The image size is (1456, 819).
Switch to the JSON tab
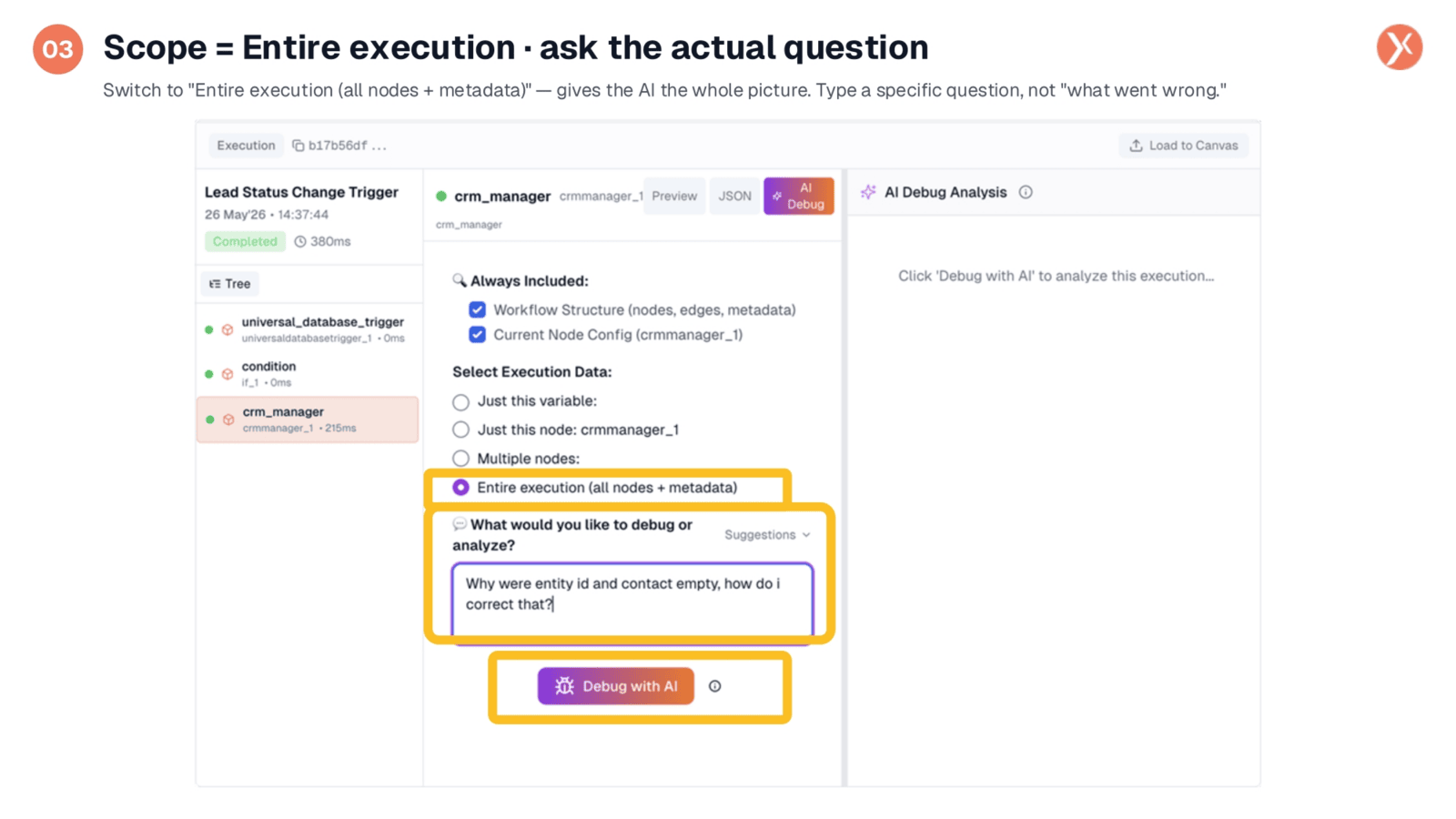734,196
